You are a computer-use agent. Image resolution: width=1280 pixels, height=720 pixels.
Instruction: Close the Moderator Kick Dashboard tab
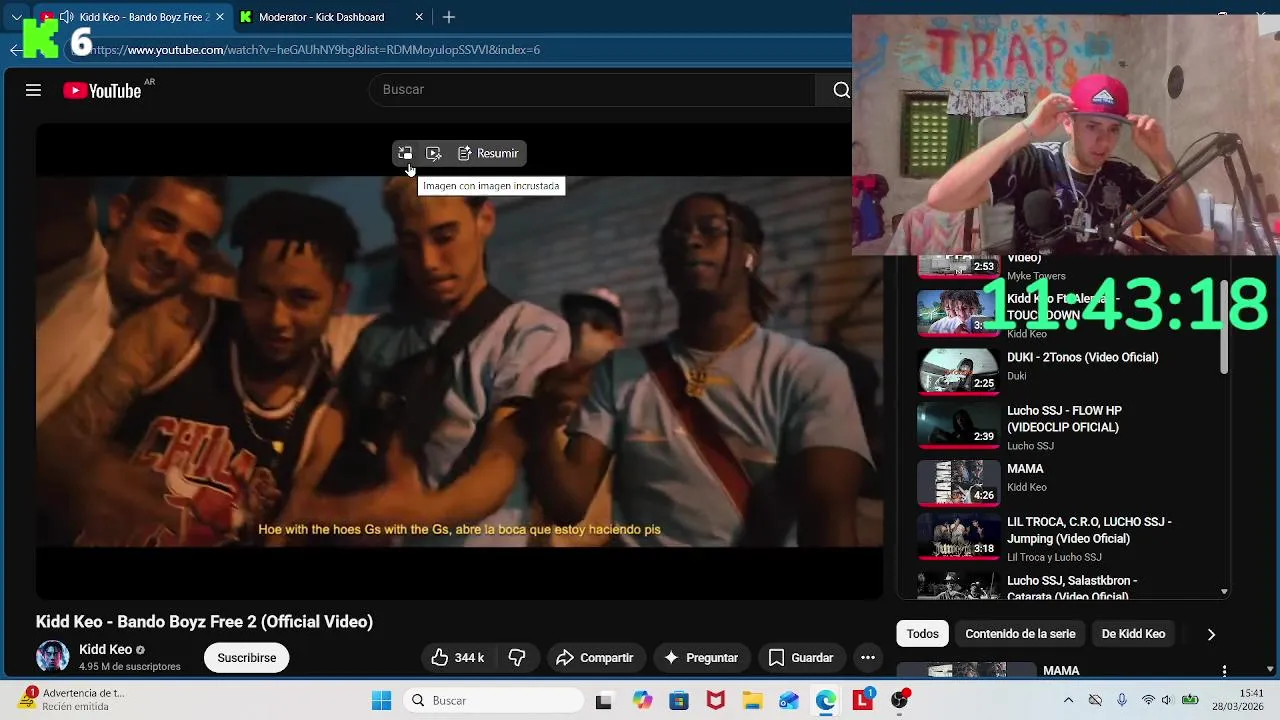tap(419, 17)
